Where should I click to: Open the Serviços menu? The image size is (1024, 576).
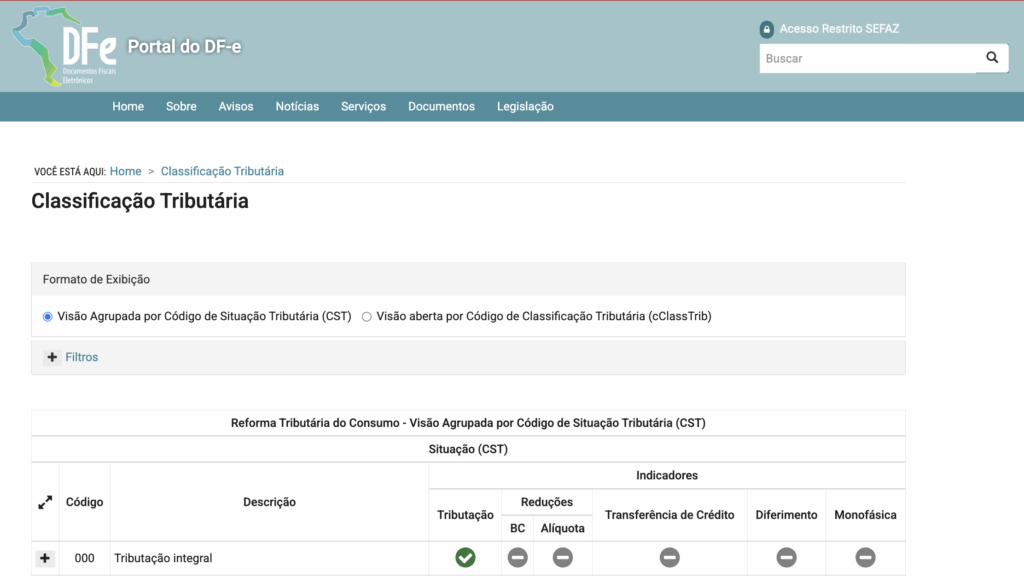click(363, 106)
